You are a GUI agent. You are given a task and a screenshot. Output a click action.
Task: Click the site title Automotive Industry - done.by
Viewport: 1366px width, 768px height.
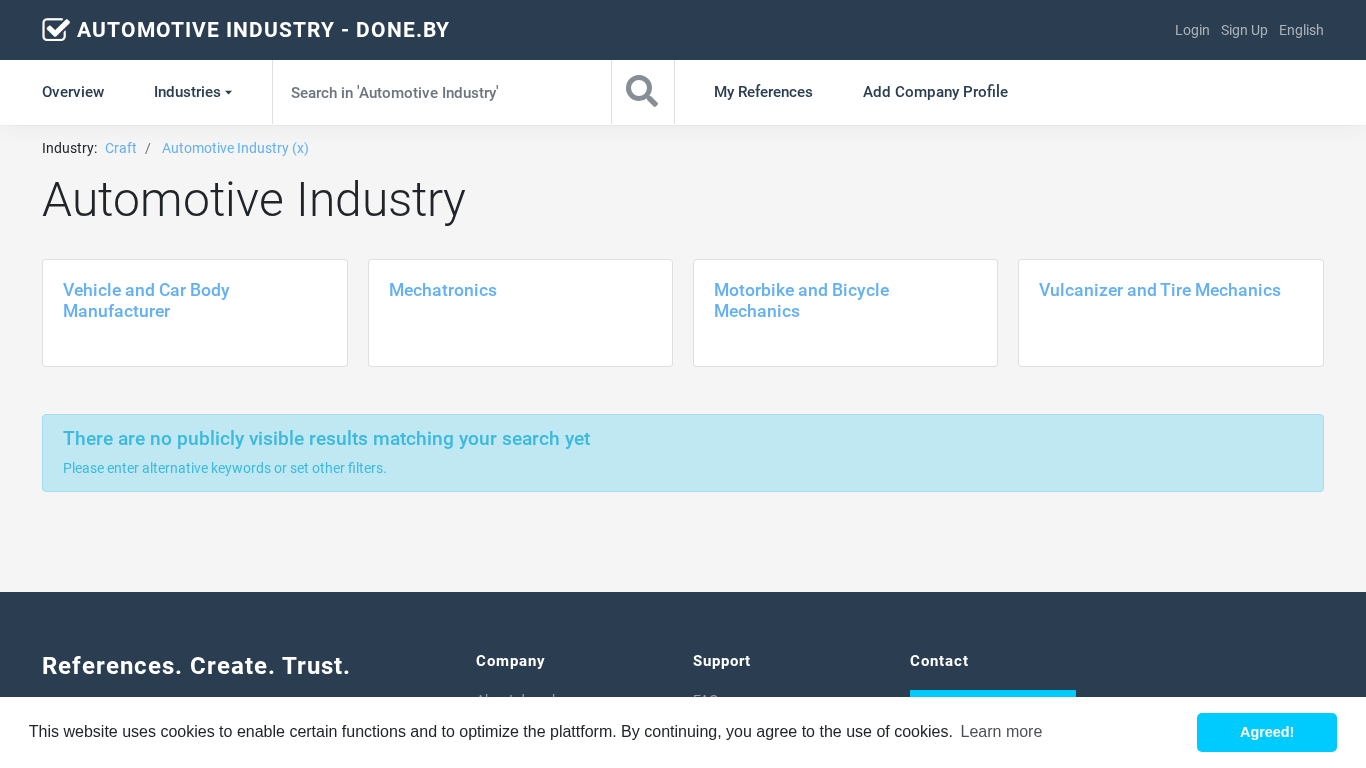click(x=263, y=30)
